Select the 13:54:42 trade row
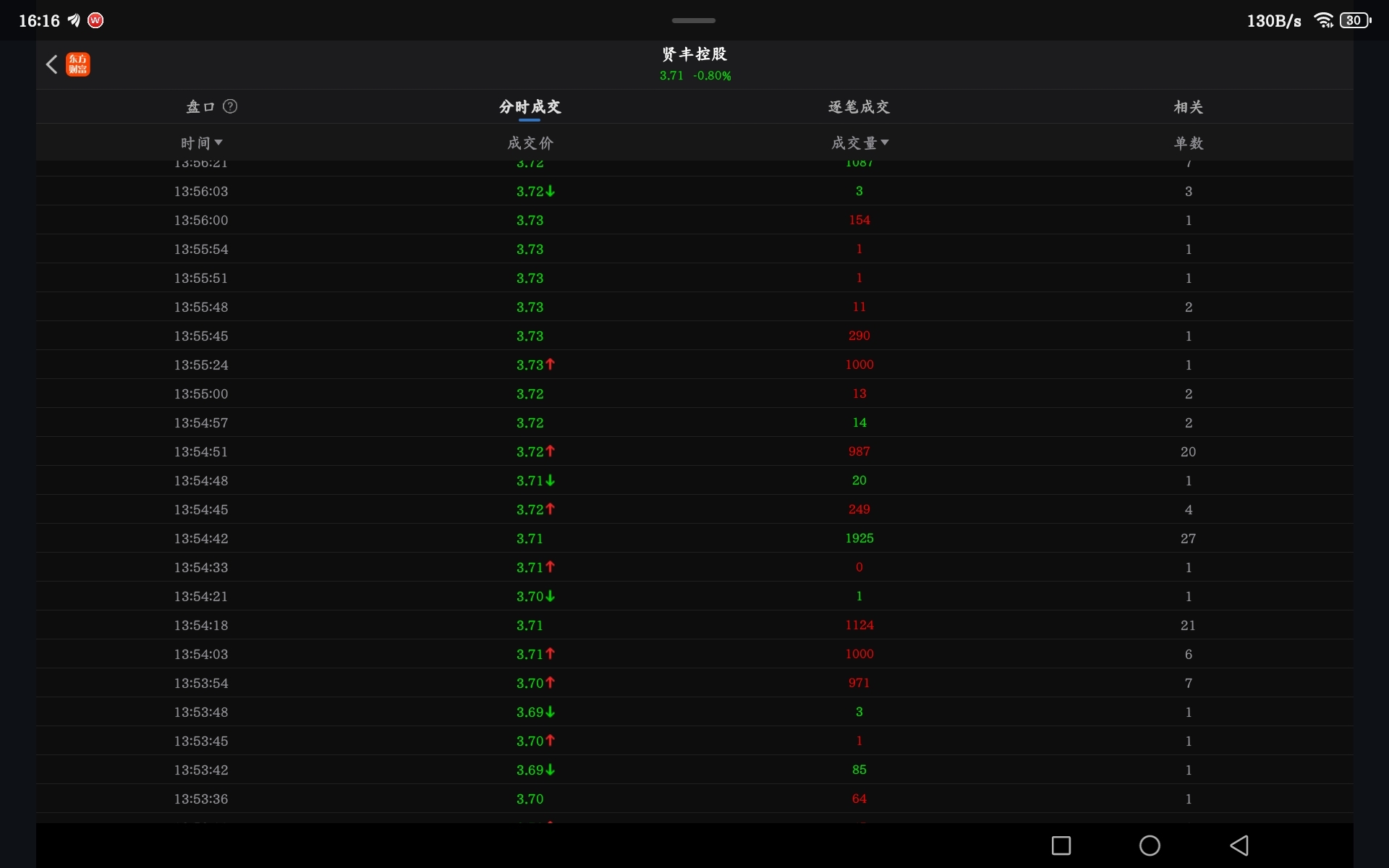The width and height of the screenshot is (1389, 868). pyautogui.click(x=694, y=538)
